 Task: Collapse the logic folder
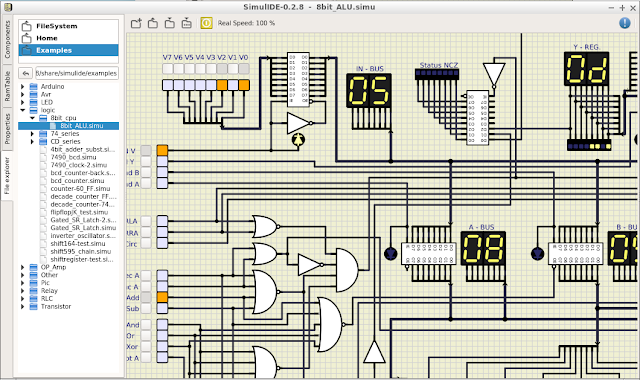(23, 110)
